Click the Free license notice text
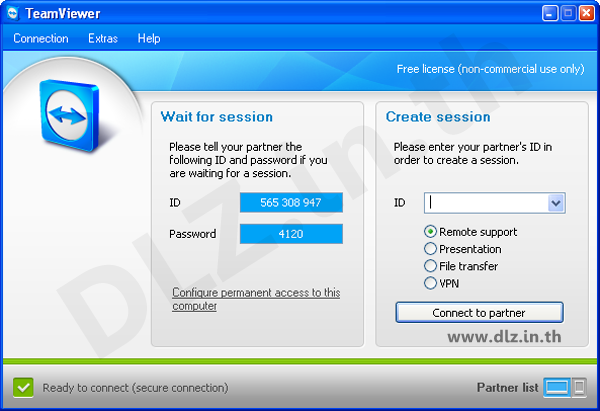Image resolution: width=600 pixels, height=411 pixels. click(491, 69)
